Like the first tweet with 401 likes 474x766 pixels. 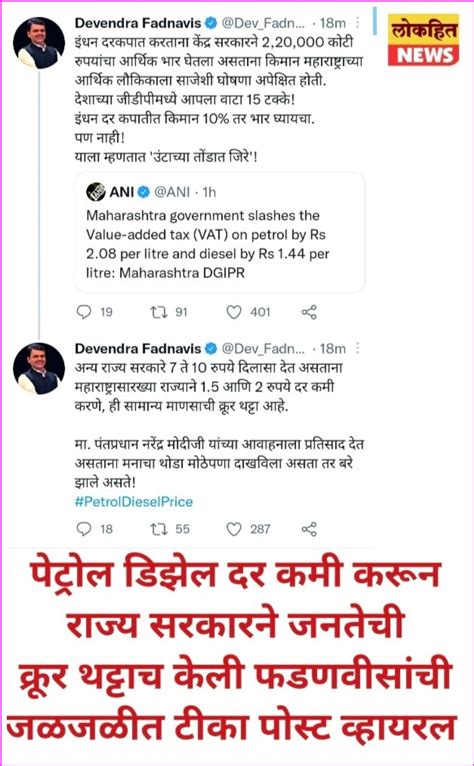click(x=234, y=312)
